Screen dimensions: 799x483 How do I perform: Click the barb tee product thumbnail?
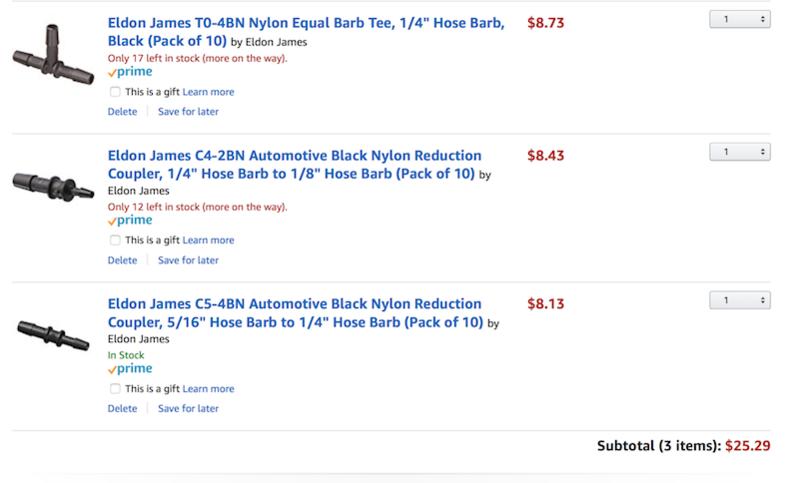point(54,55)
